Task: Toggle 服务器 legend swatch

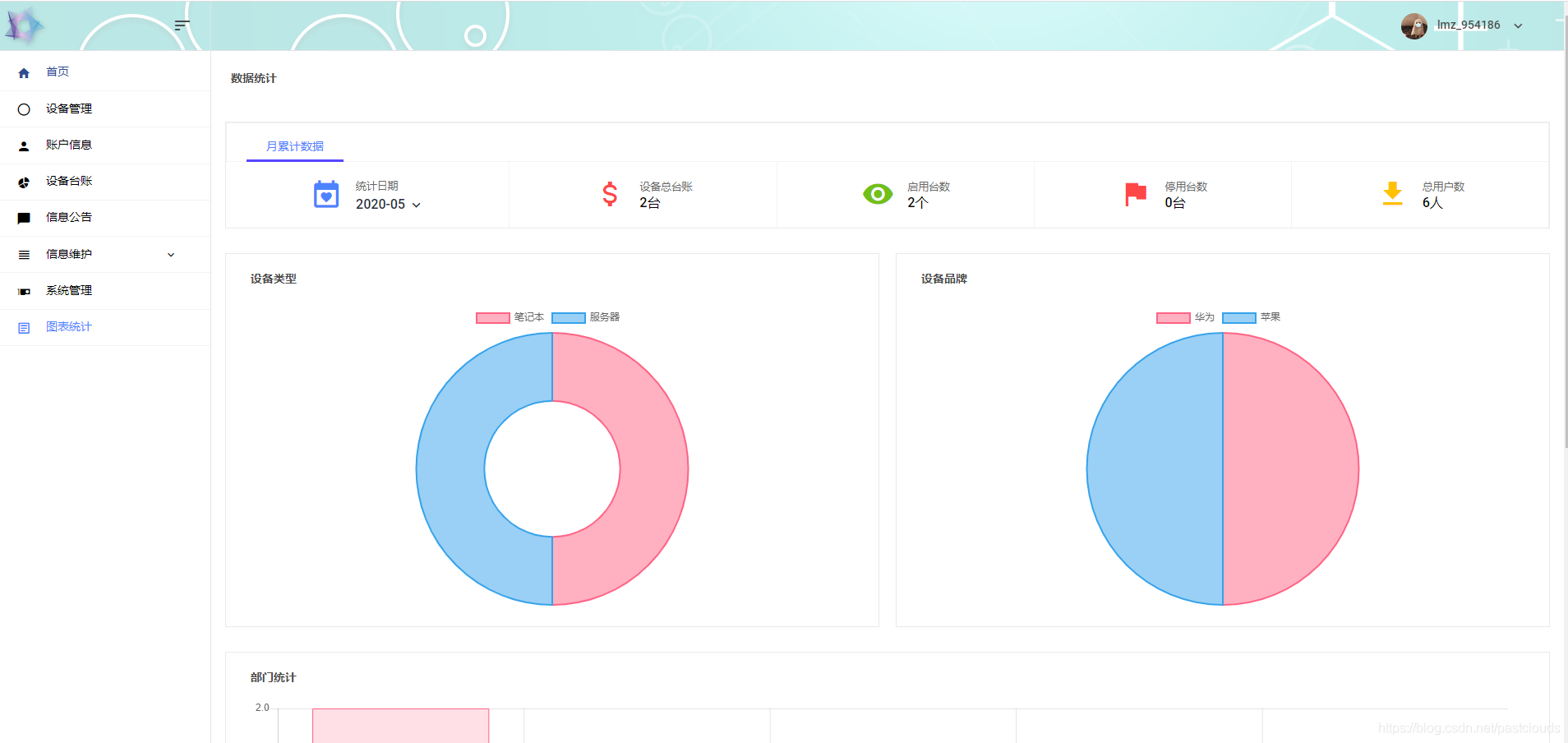Action: [x=569, y=318]
